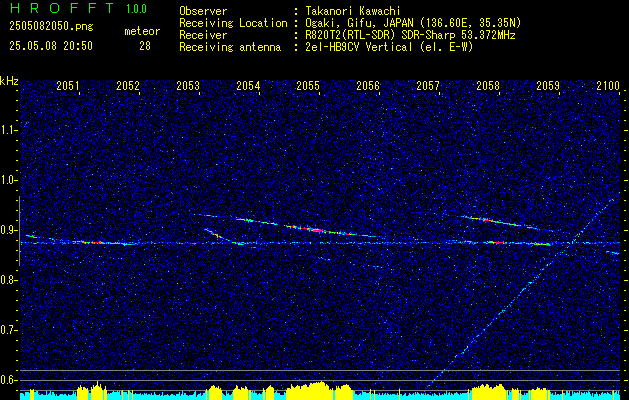Click the HROFFT 1.0.0 title text
Viewport: 629px width, 400px height.
tap(78, 8)
